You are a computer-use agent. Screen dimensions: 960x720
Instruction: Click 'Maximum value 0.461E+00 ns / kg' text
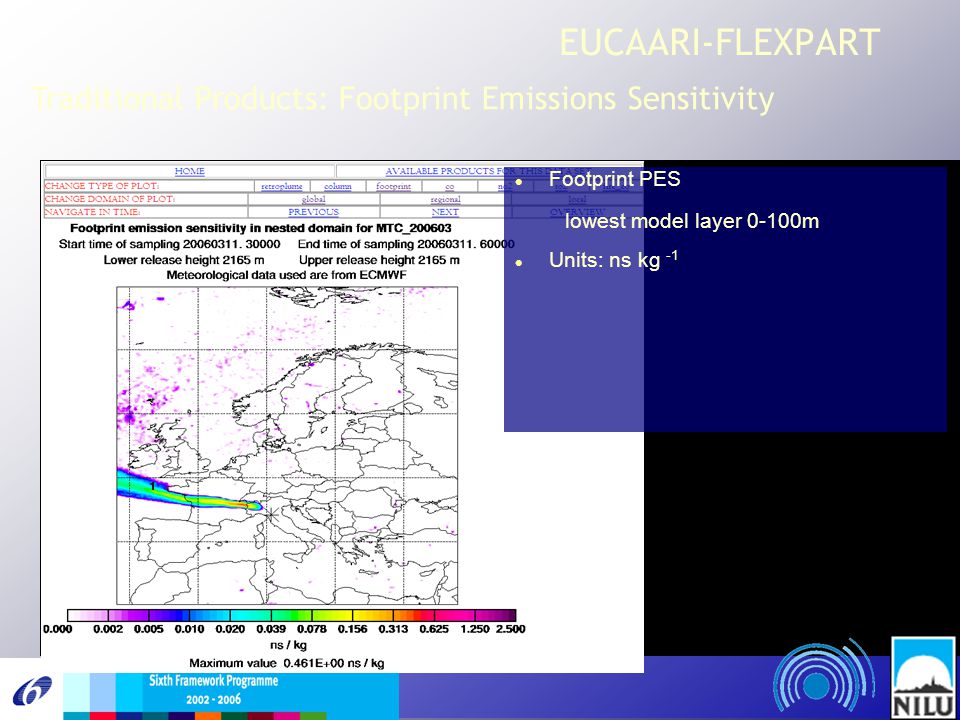click(x=287, y=663)
